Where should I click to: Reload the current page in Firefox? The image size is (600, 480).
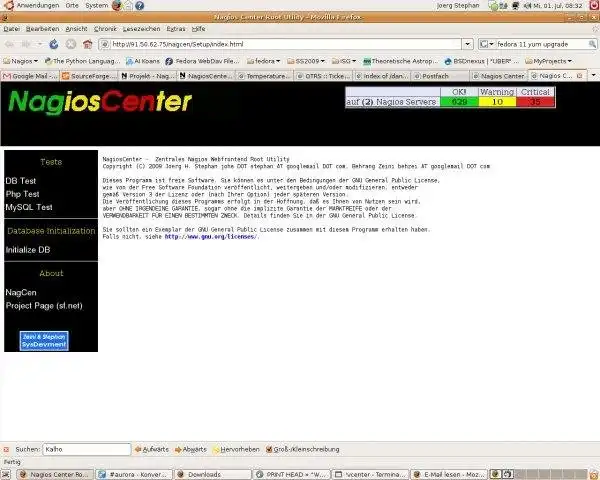(54, 44)
